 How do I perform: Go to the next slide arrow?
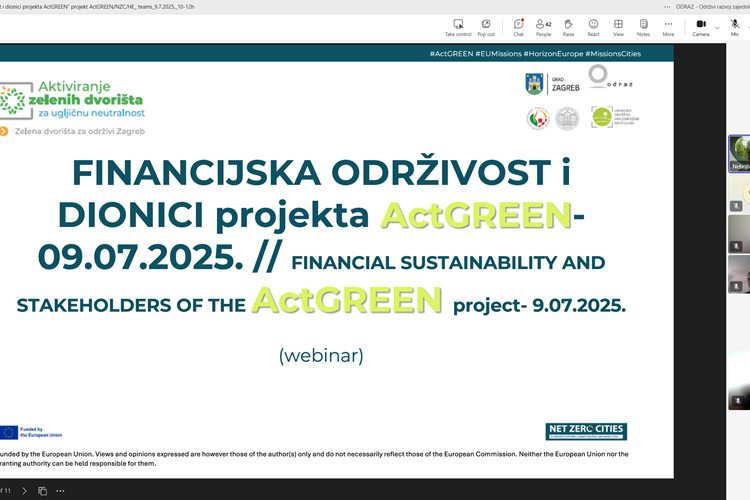pyautogui.click(x=24, y=490)
